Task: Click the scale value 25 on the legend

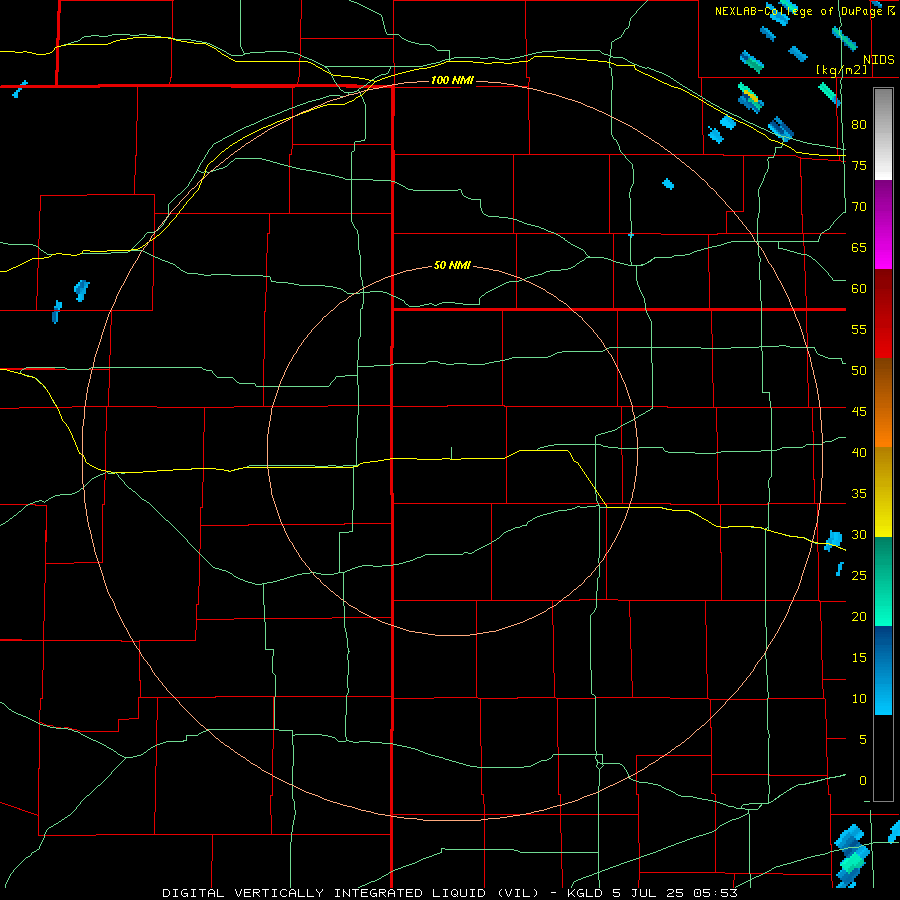Action: (859, 575)
